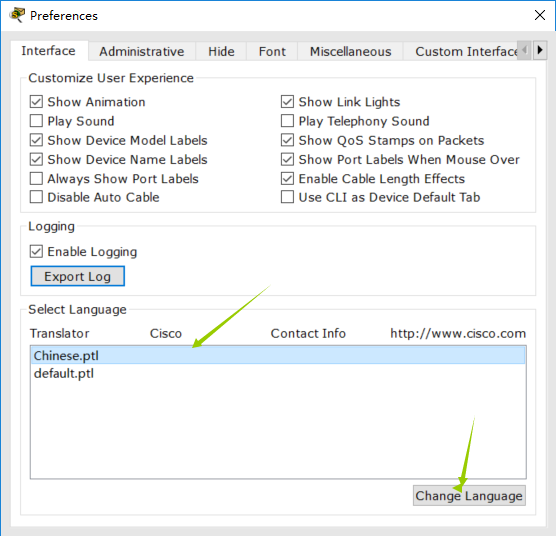
Task: Check Disable Auto Cable option
Action: point(36,197)
